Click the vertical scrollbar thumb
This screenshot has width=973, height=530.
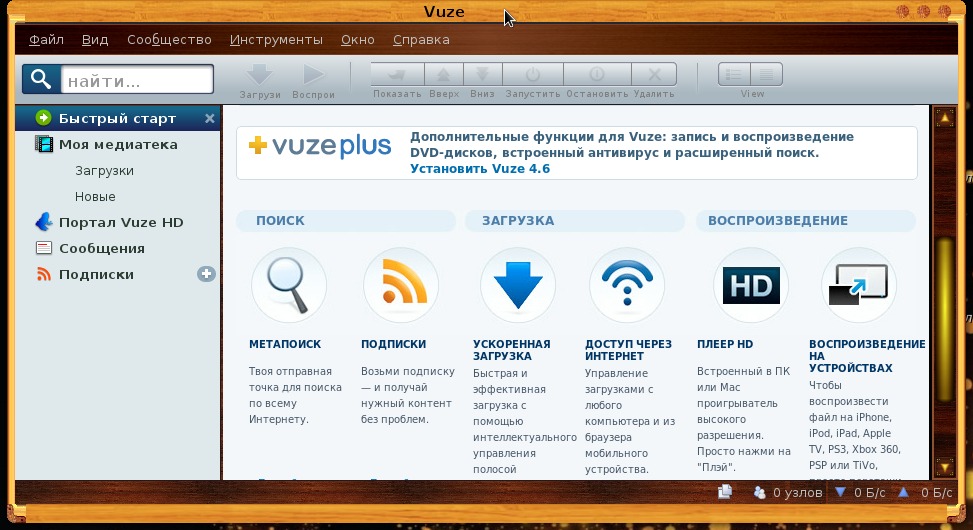coord(944,320)
